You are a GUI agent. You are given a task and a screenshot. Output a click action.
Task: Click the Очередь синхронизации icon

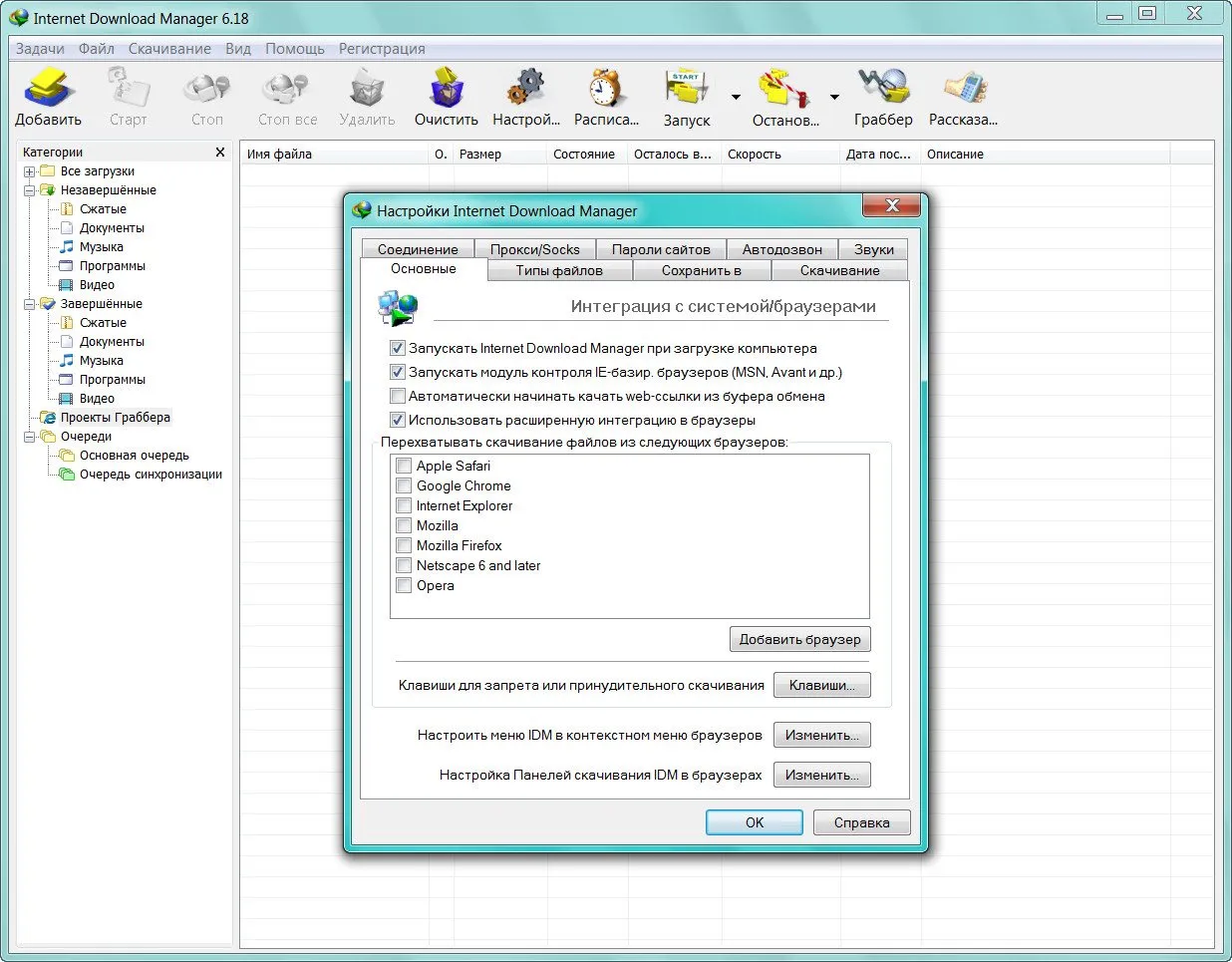[x=67, y=475]
